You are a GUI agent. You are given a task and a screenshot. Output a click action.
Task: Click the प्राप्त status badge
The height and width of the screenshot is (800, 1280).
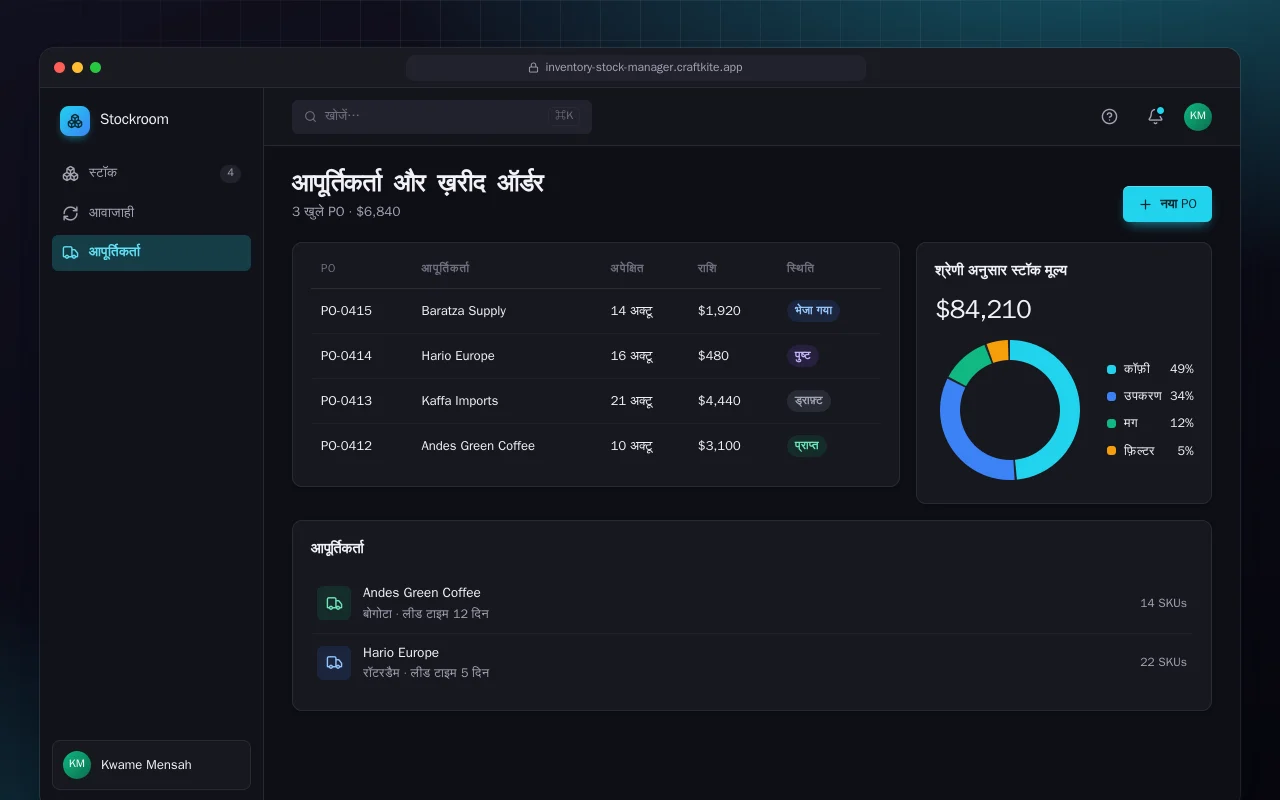click(807, 446)
